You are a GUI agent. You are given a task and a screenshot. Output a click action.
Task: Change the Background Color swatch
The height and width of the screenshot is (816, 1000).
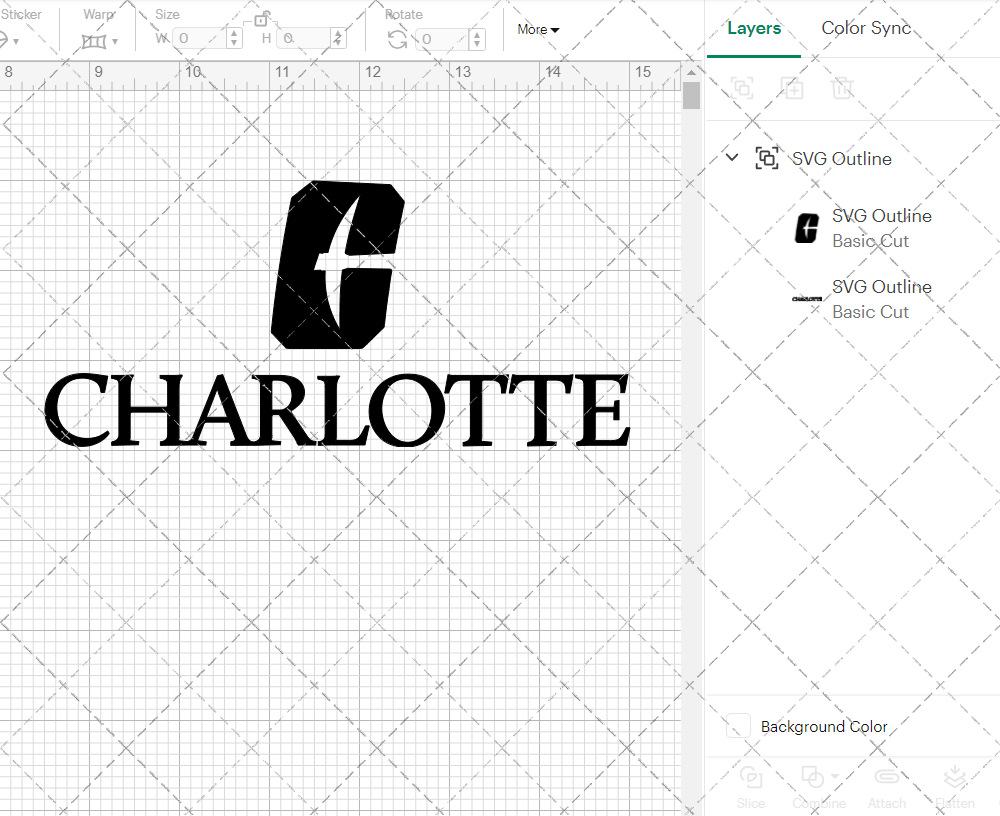point(737,726)
